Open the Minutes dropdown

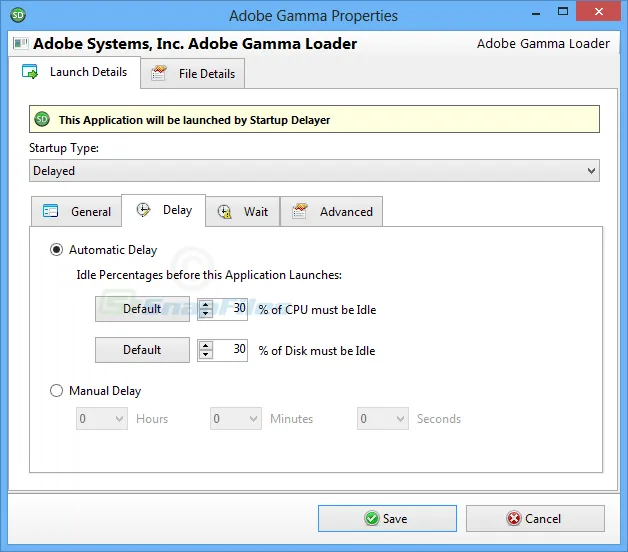[x=236, y=419]
